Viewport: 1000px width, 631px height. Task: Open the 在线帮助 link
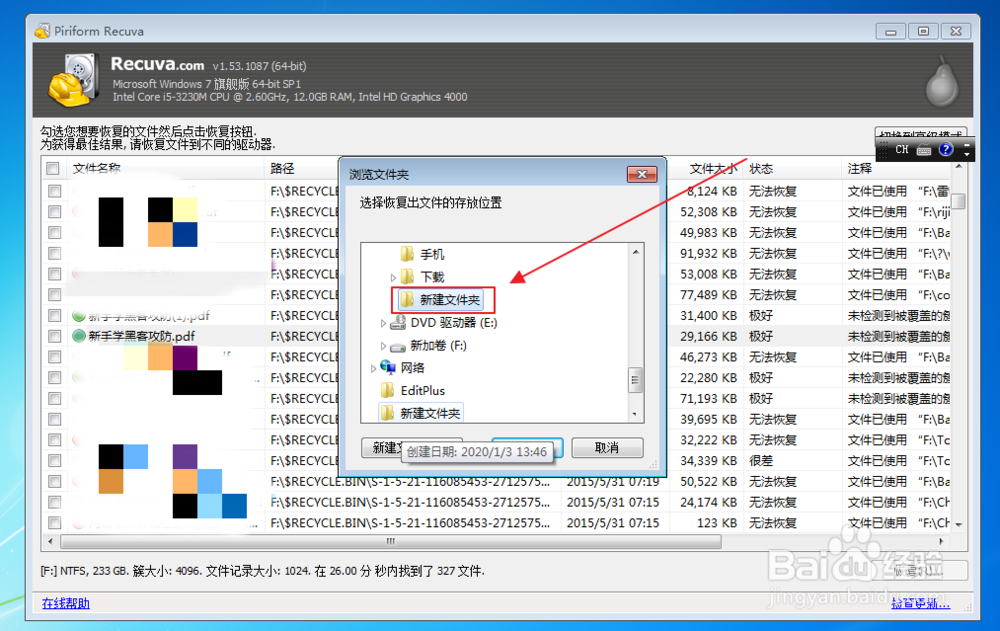click(66, 603)
